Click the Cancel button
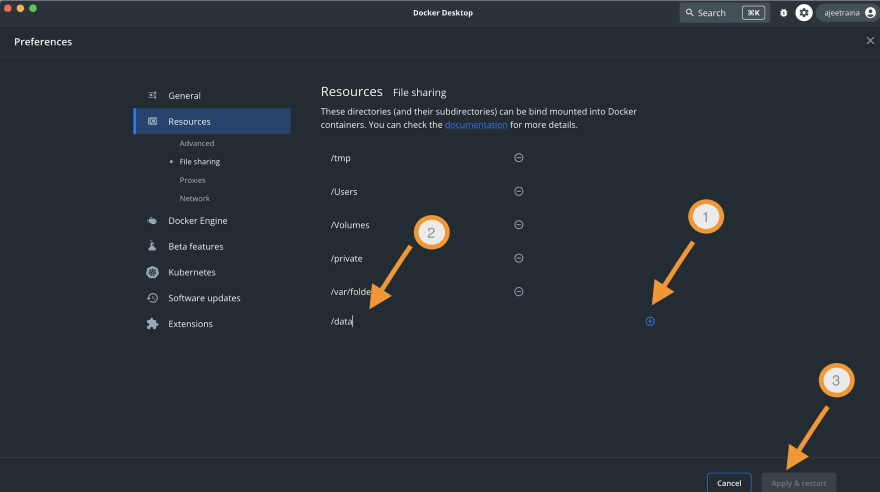880x492 pixels. [729, 483]
